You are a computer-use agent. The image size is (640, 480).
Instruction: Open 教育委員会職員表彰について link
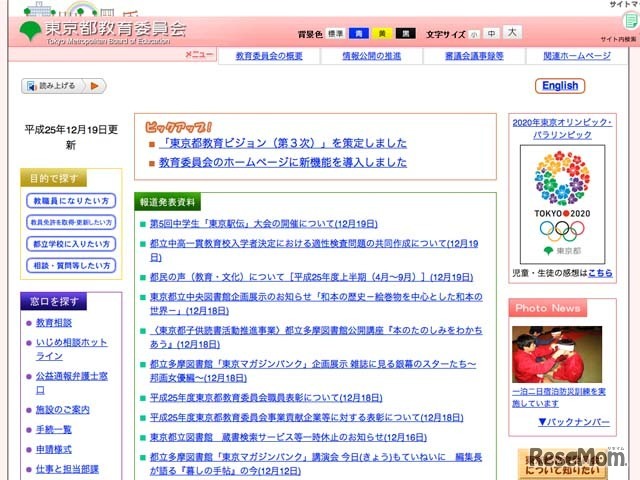coord(266,398)
